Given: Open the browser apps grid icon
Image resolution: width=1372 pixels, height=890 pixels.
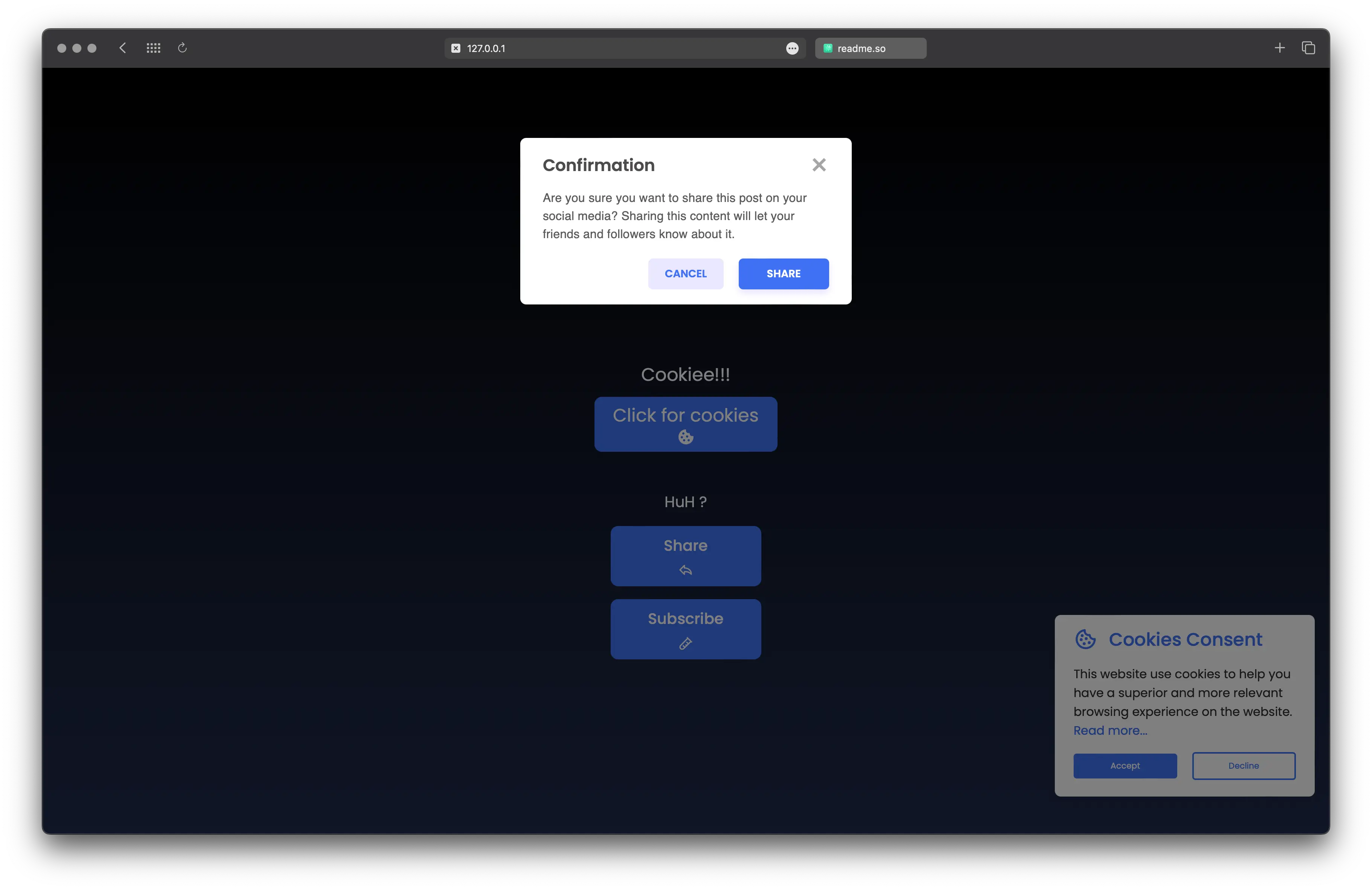Looking at the screenshot, I should 153,48.
